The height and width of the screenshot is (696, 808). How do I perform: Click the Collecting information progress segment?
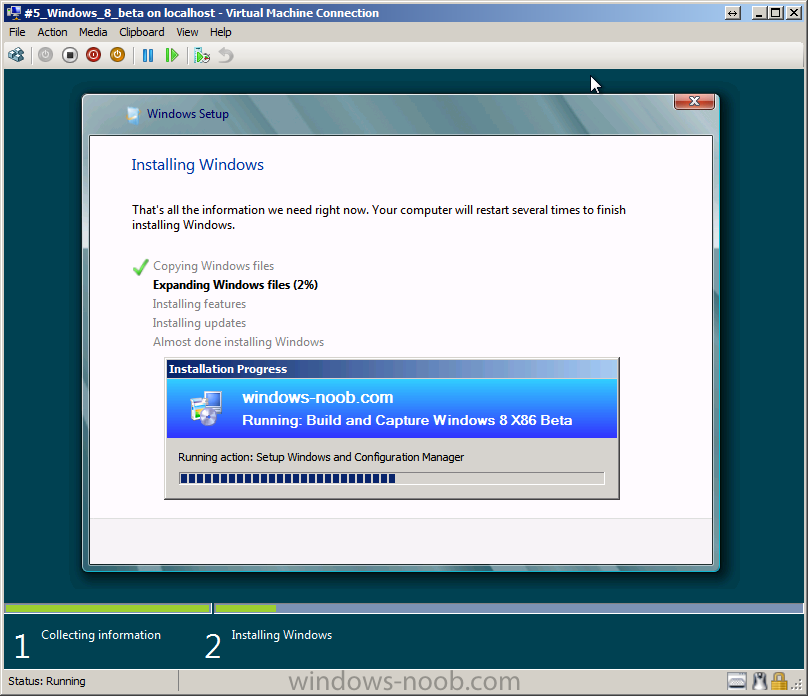pyautogui.click(x=108, y=608)
